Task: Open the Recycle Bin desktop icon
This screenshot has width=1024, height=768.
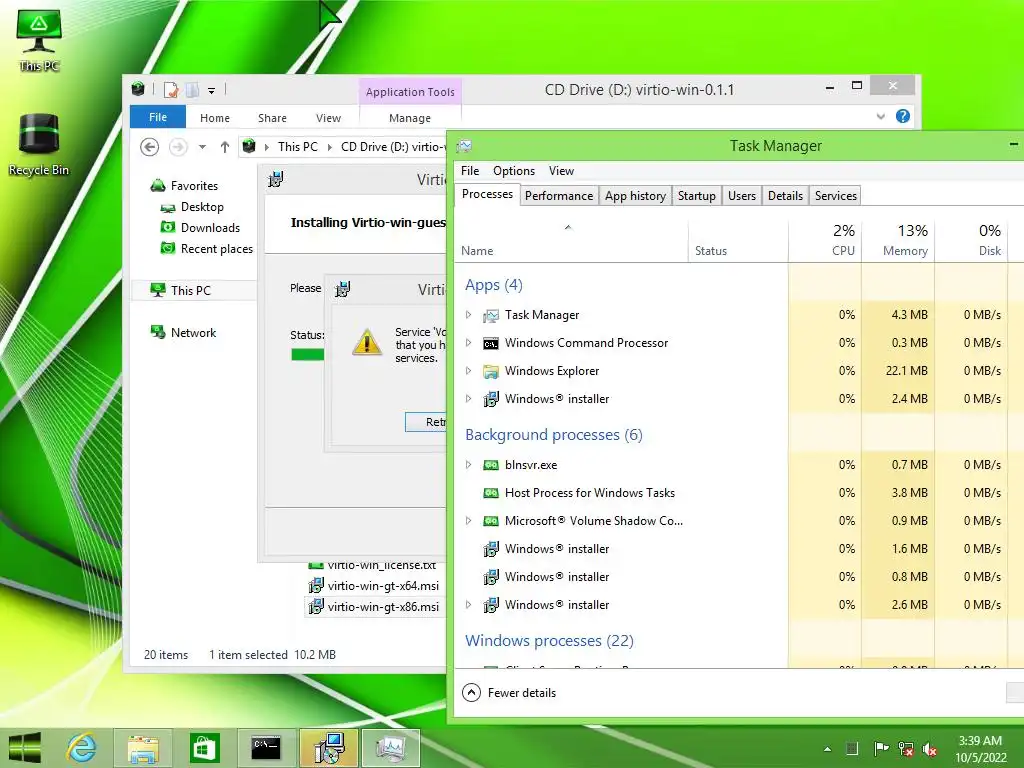Action: [x=39, y=144]
